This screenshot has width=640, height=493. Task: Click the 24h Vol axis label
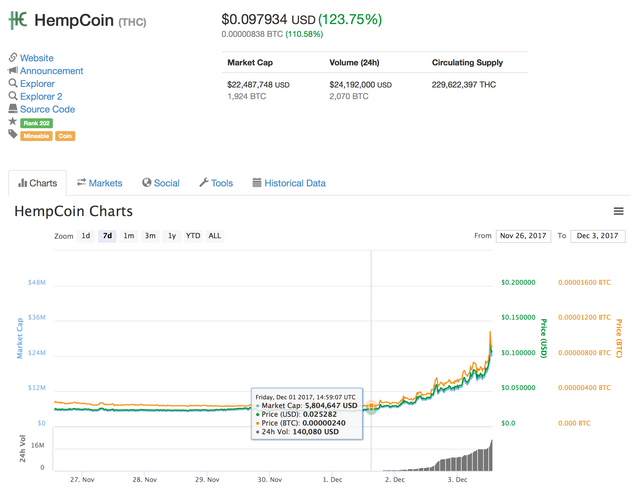(22, 449)
